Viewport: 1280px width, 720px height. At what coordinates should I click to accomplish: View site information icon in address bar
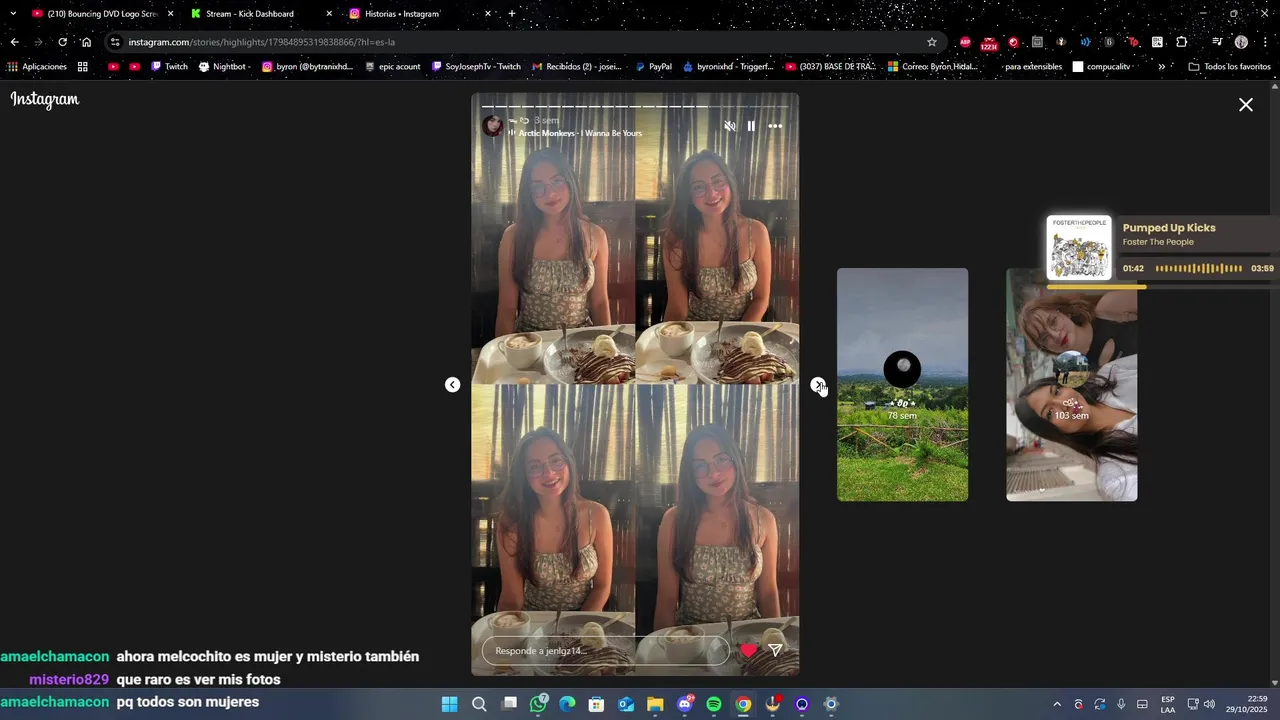point(115,42)
